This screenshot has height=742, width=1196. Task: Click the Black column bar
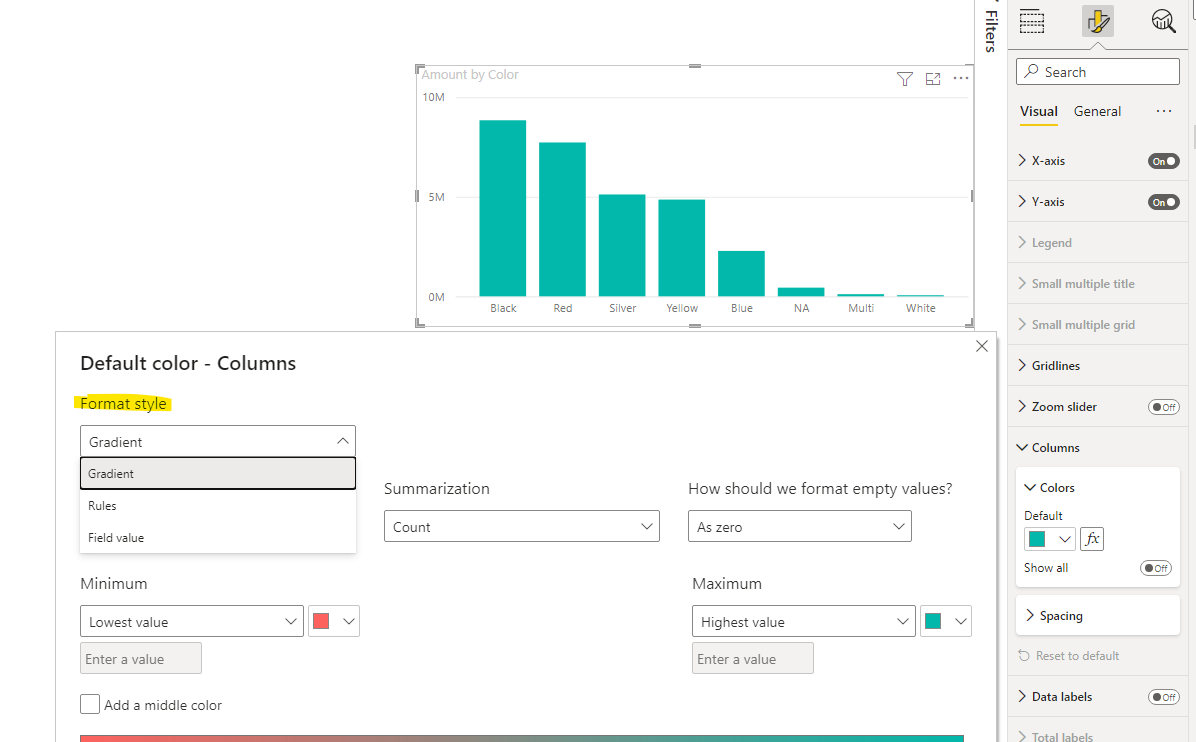point(503,208)
